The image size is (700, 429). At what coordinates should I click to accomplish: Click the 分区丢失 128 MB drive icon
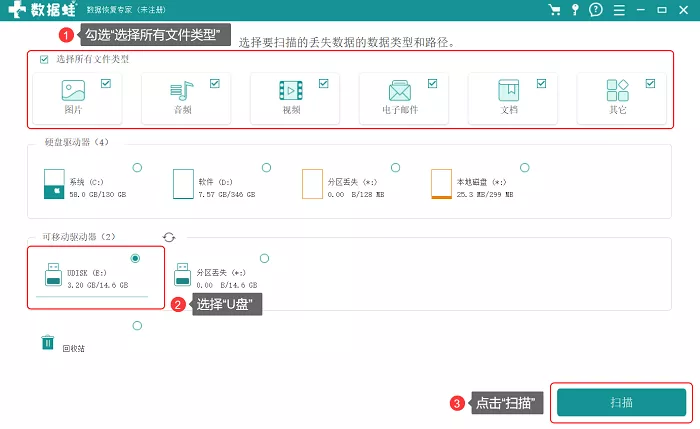click(x=312, y=184)
